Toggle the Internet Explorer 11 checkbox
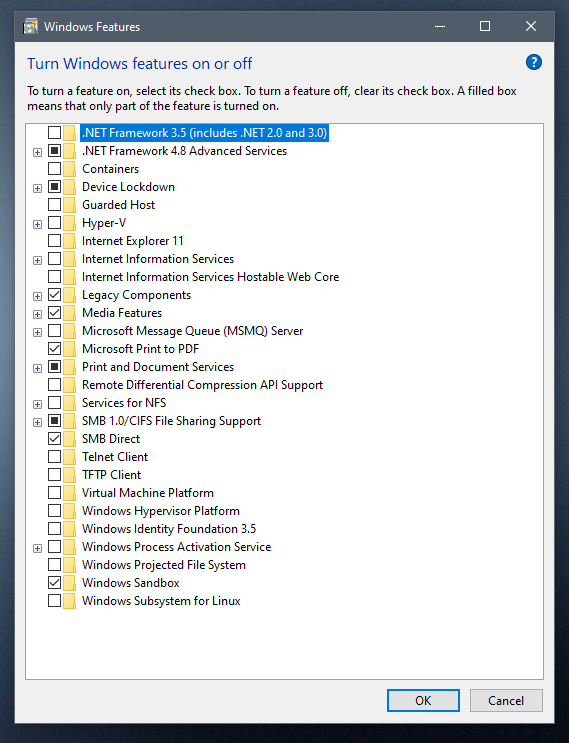Image resolution: width=569 pixels, height=743 pixels. coord(54,241)
